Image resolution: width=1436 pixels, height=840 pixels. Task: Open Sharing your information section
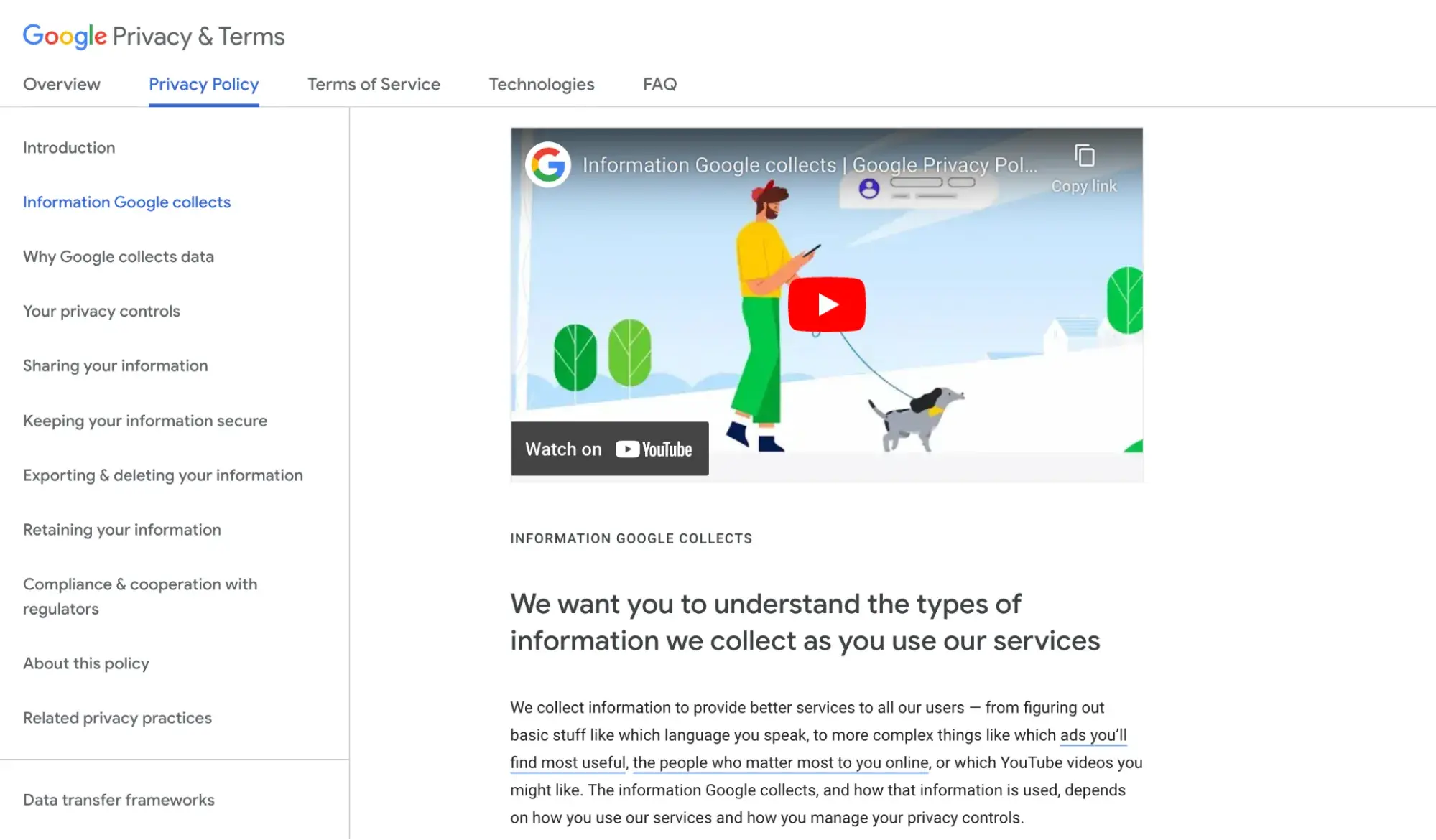(116, 366)
